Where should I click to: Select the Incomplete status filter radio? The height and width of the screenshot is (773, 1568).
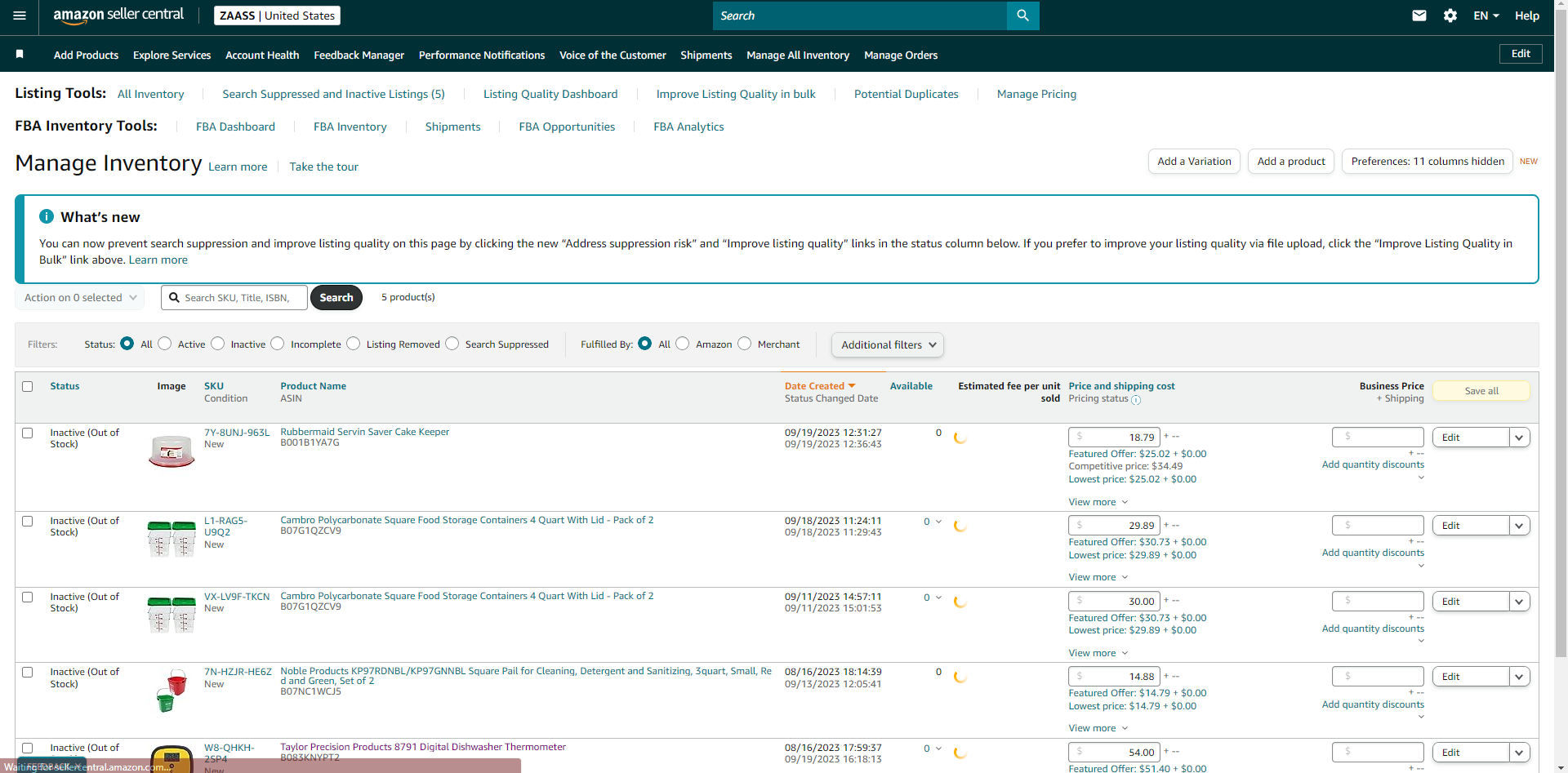(x=278, y=344)
